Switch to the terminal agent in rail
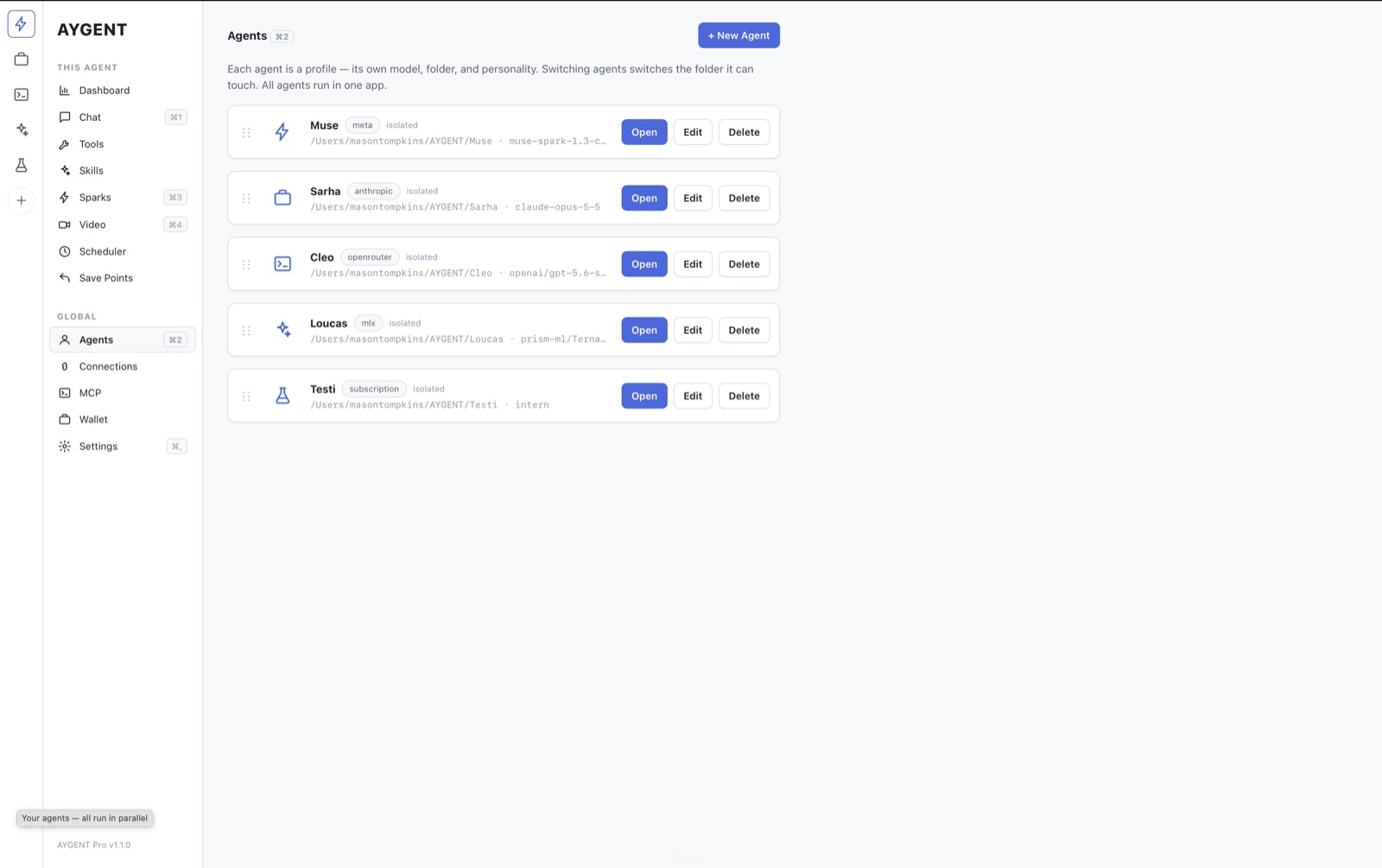 pos(22,95)
